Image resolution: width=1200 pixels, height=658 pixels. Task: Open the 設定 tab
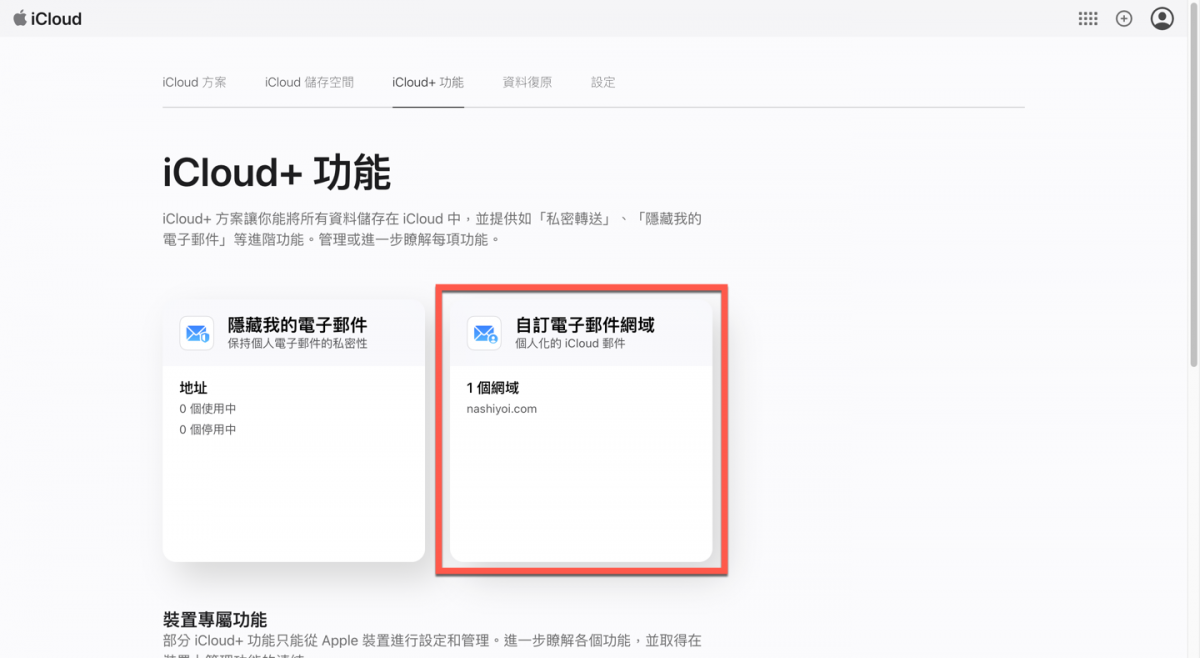point(603,82)
